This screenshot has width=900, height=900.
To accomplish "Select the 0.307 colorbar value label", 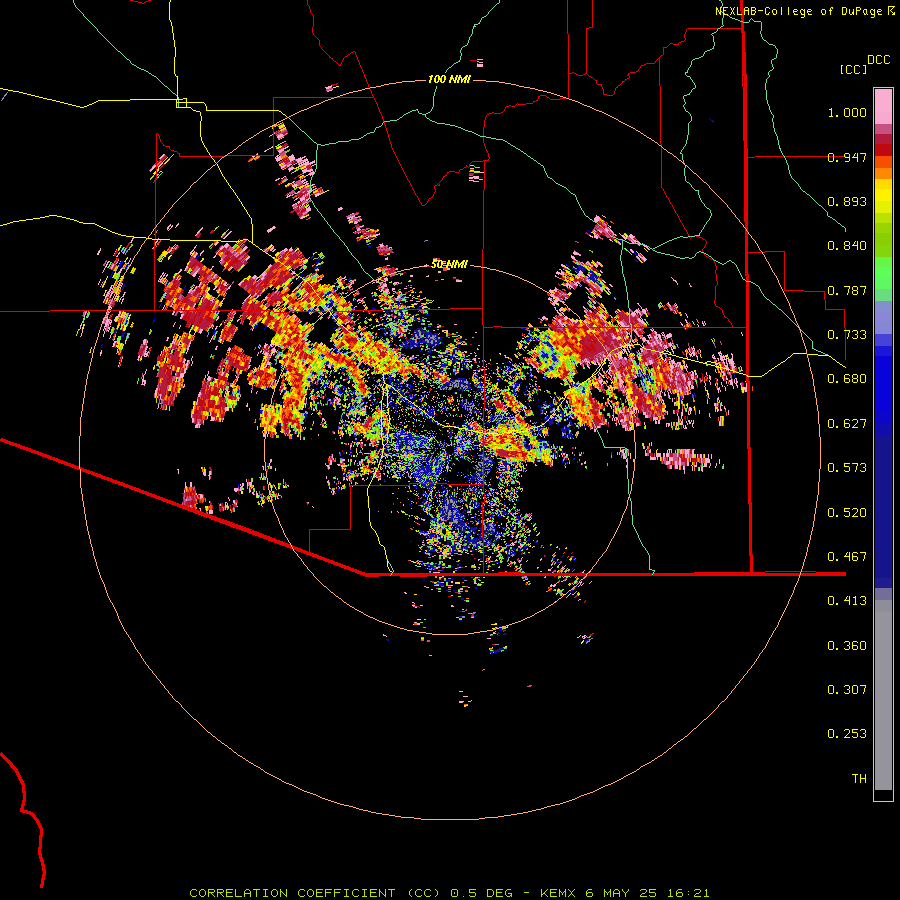I will [847, 690].
